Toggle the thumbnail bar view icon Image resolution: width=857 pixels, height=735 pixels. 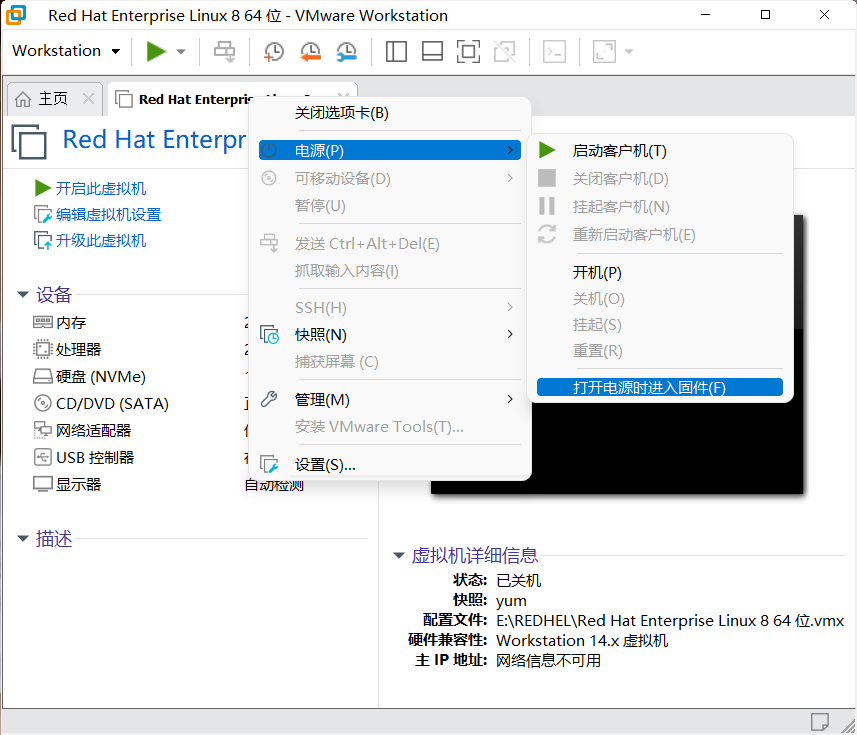pyautogui.click(x=432, y=51)
